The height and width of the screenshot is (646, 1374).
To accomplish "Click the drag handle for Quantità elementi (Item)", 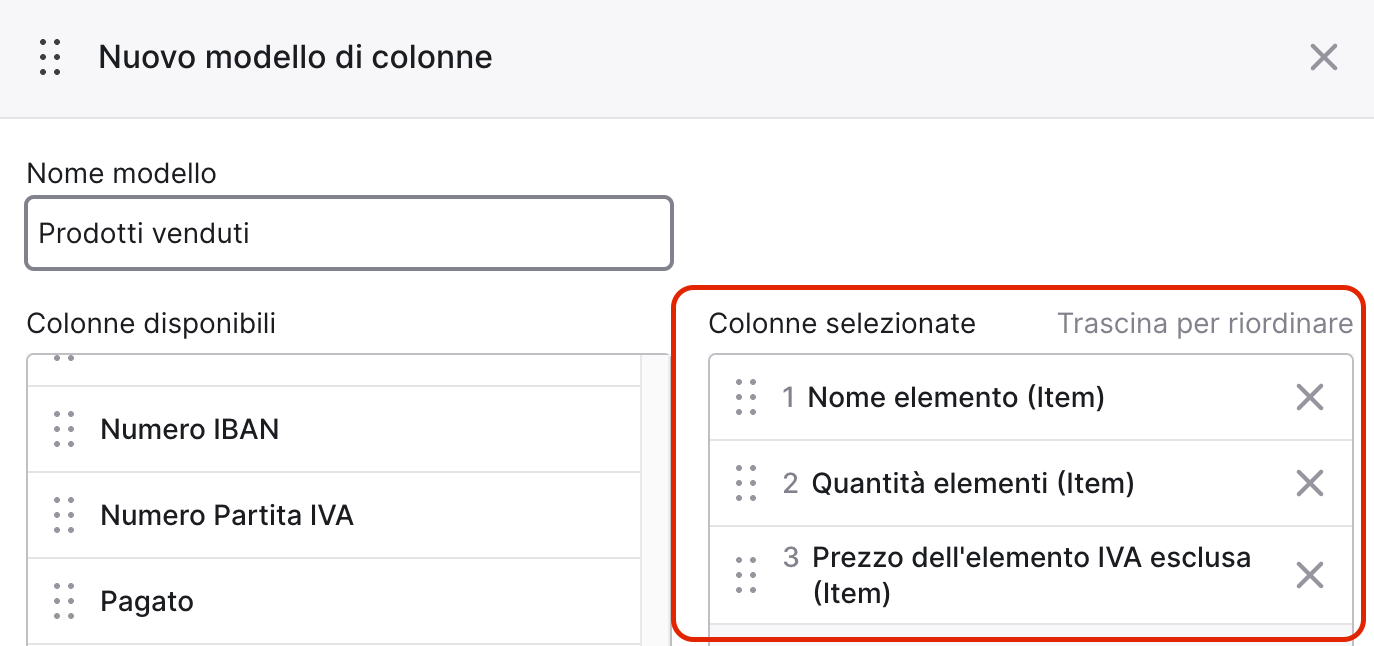I will 746,483.
